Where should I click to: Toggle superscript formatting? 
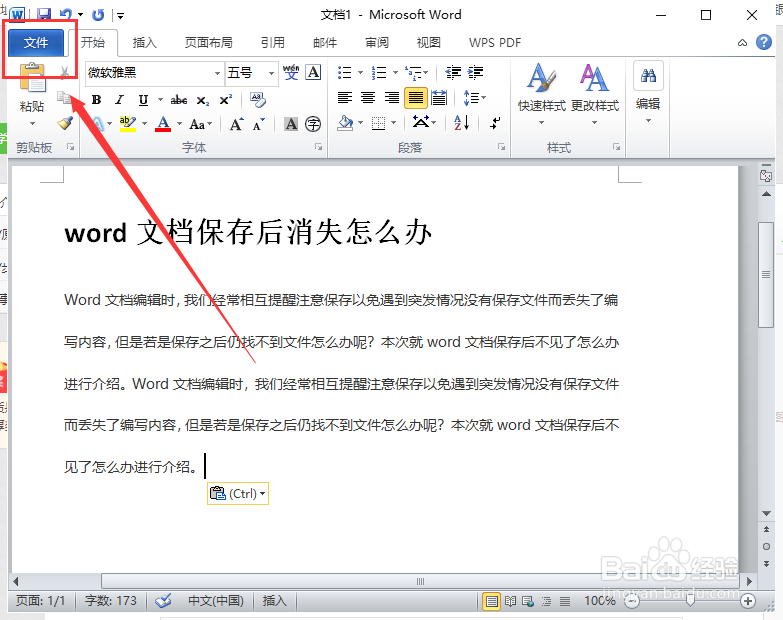pyautogui.click(x=226, y=100)
